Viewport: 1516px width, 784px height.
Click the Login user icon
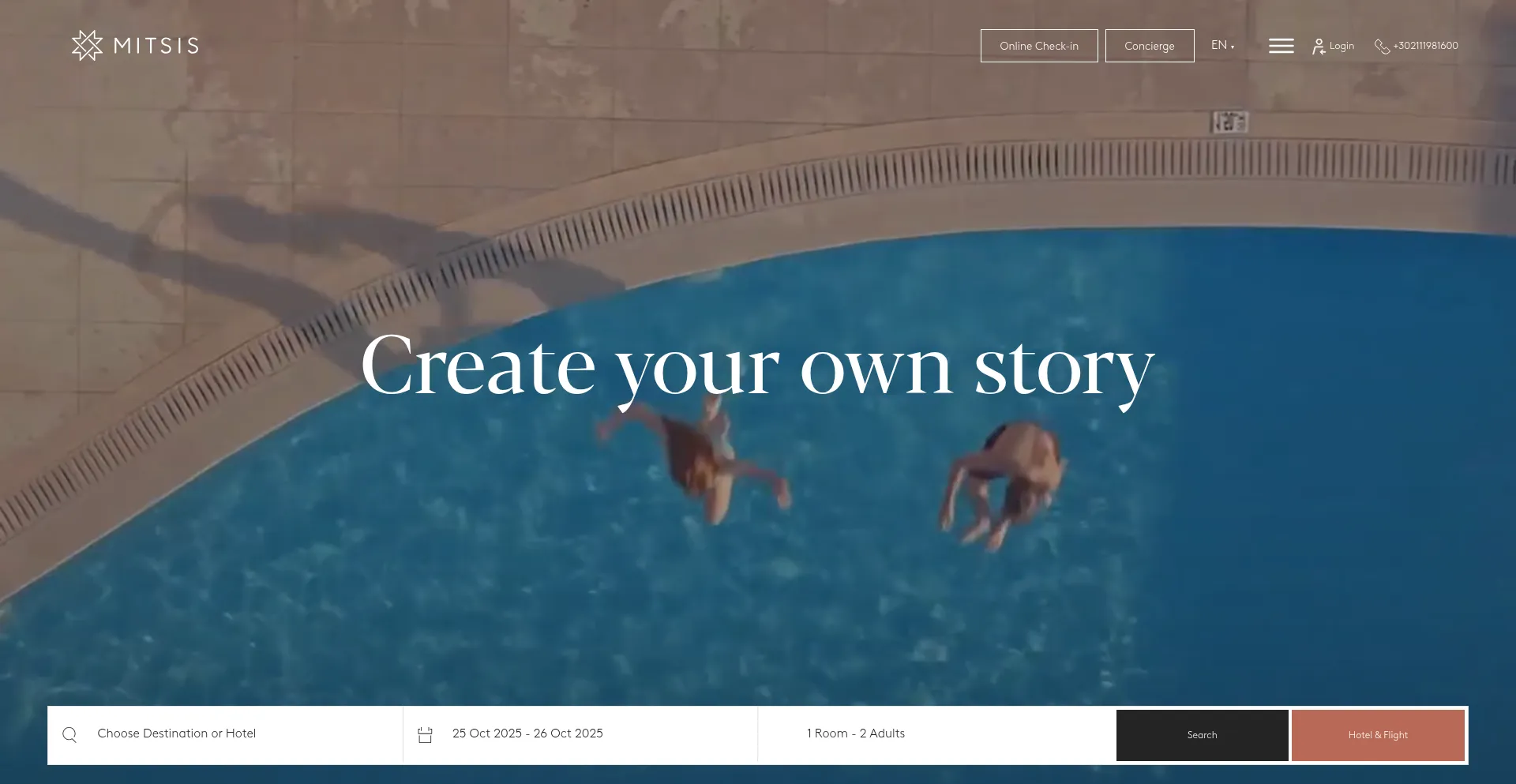pos(1319,47)
